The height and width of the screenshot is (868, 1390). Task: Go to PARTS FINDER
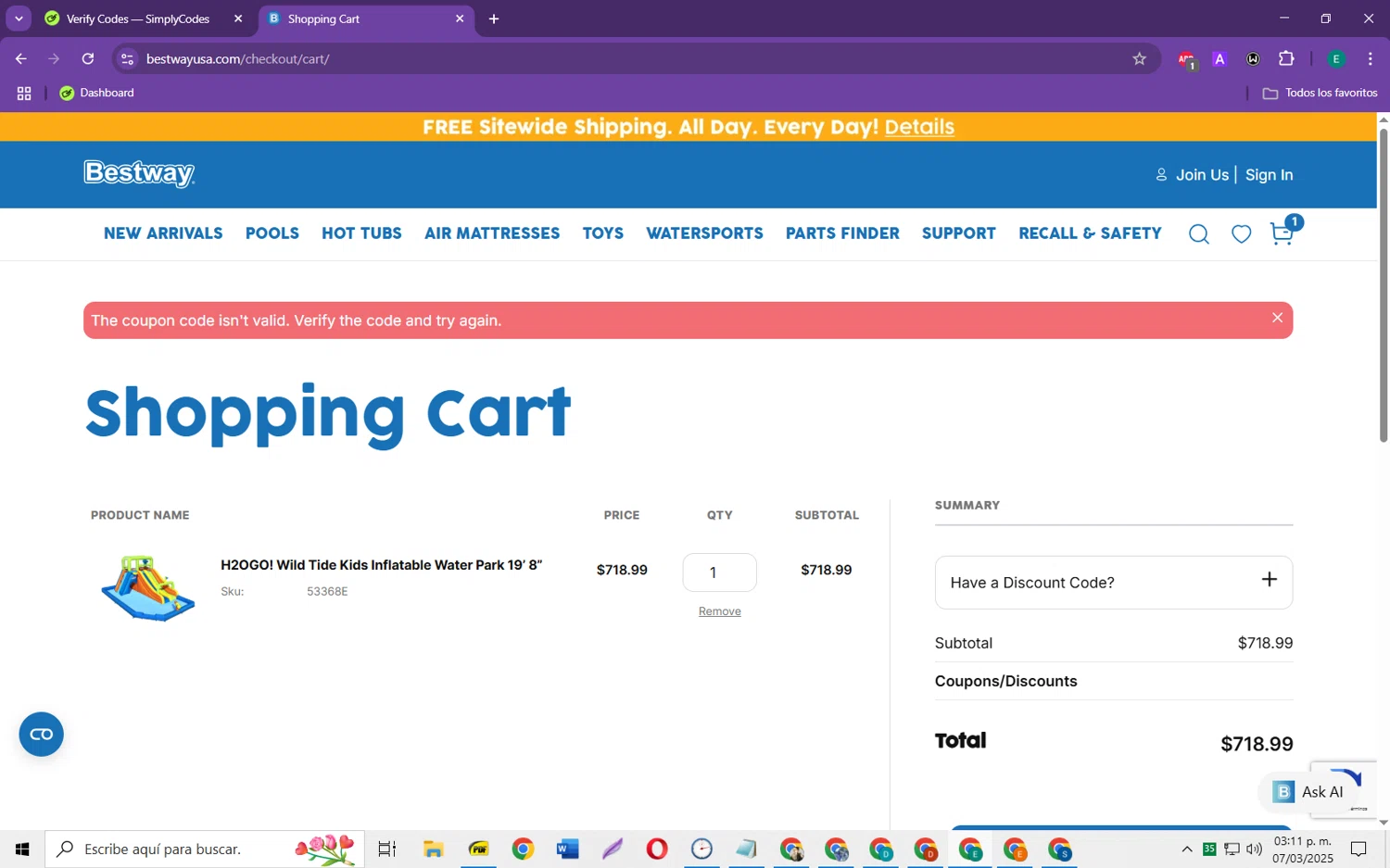pyautogui.click(x=842, y=233)
